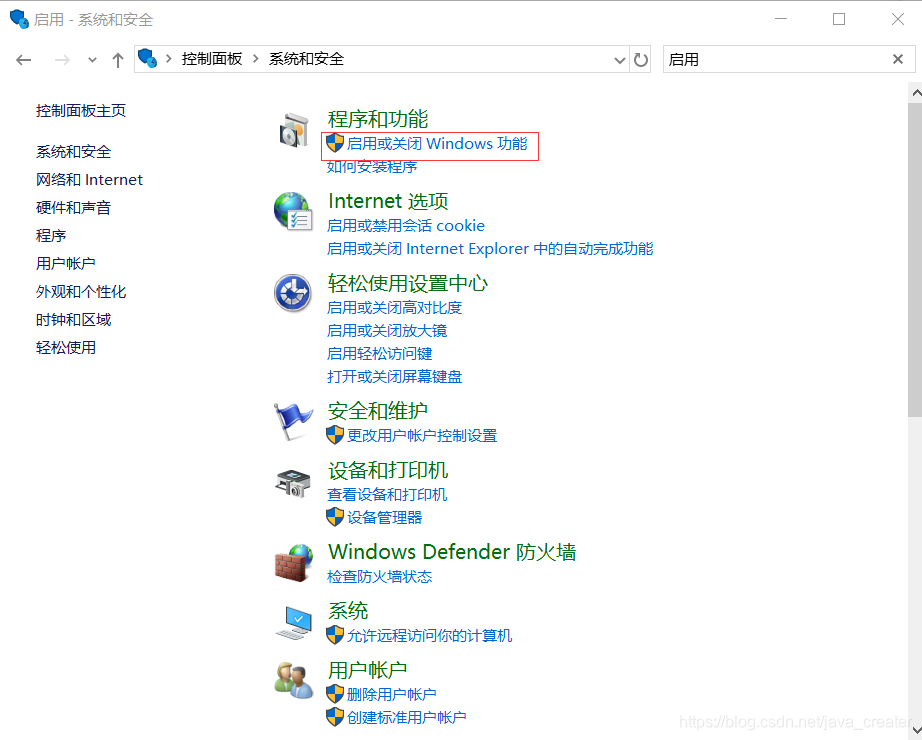
Task: Open 时钟和区域 in the sidebar
Action: point(73,319)
